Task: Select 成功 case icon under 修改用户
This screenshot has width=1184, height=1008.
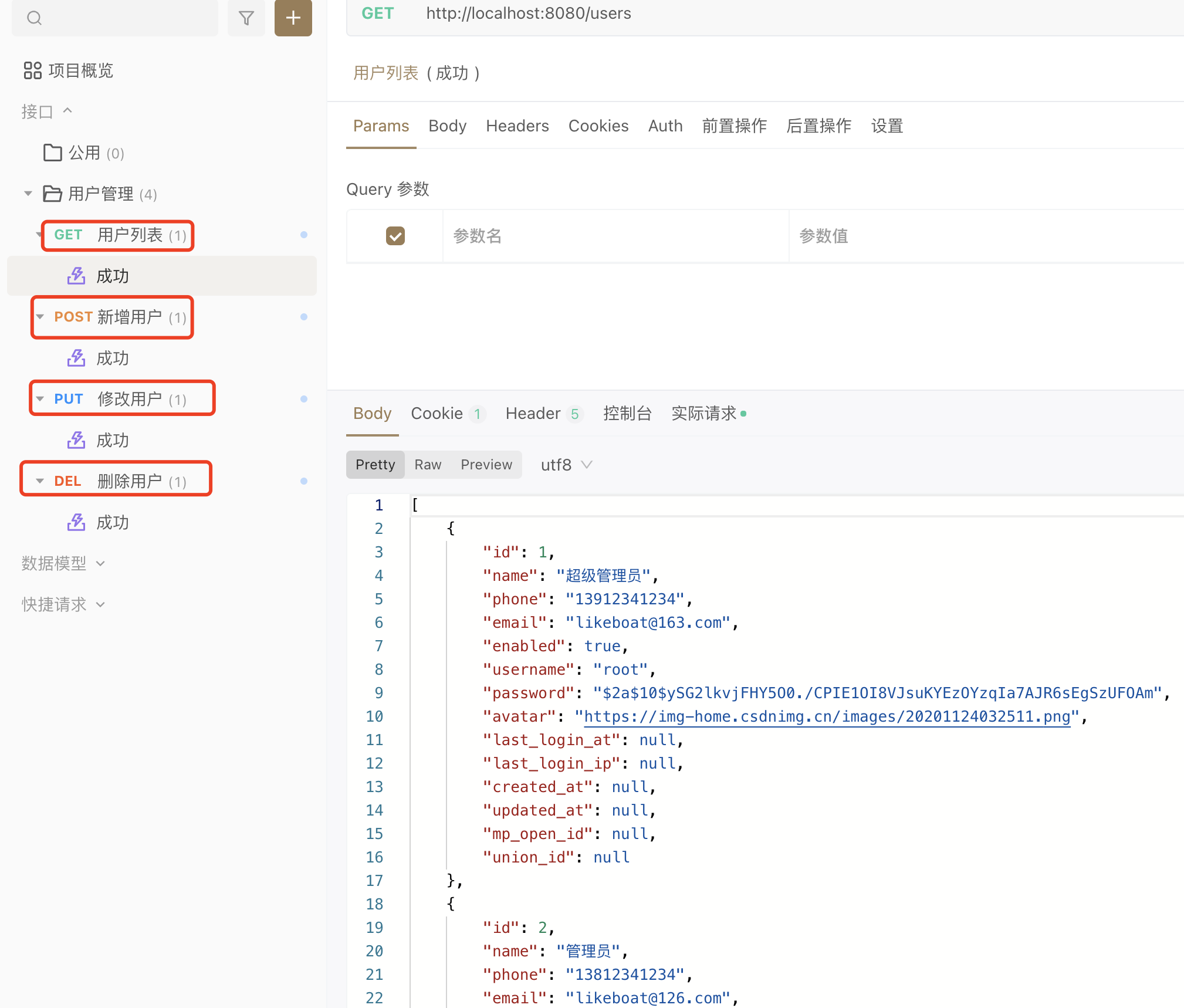Action: (x=76, y=440)
